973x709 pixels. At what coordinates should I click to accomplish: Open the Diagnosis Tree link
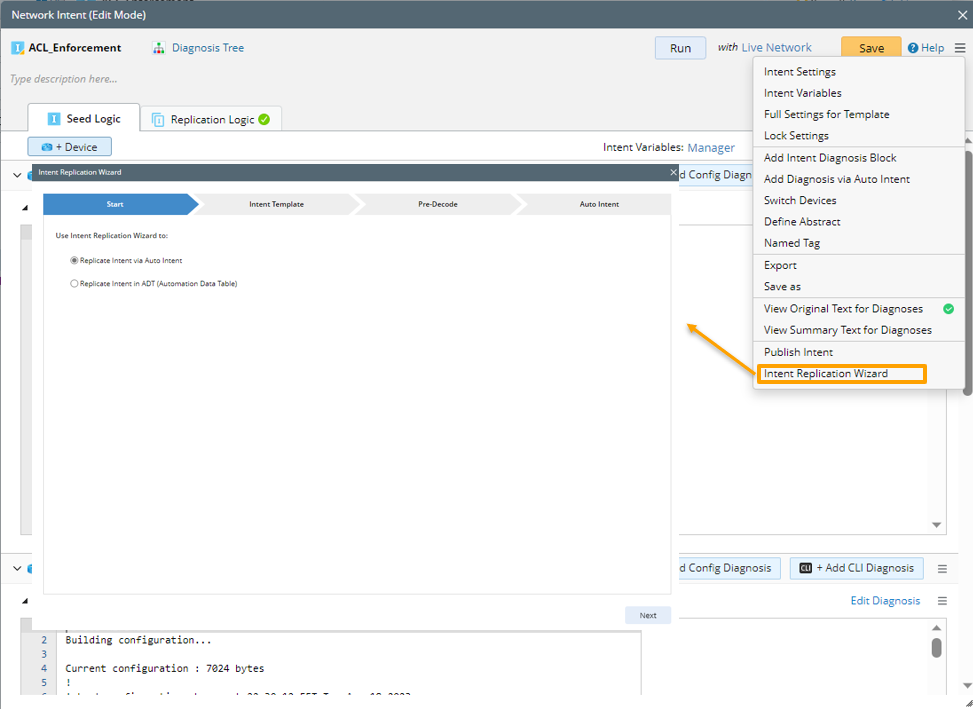pyautogui.click(x=208, y=48)
